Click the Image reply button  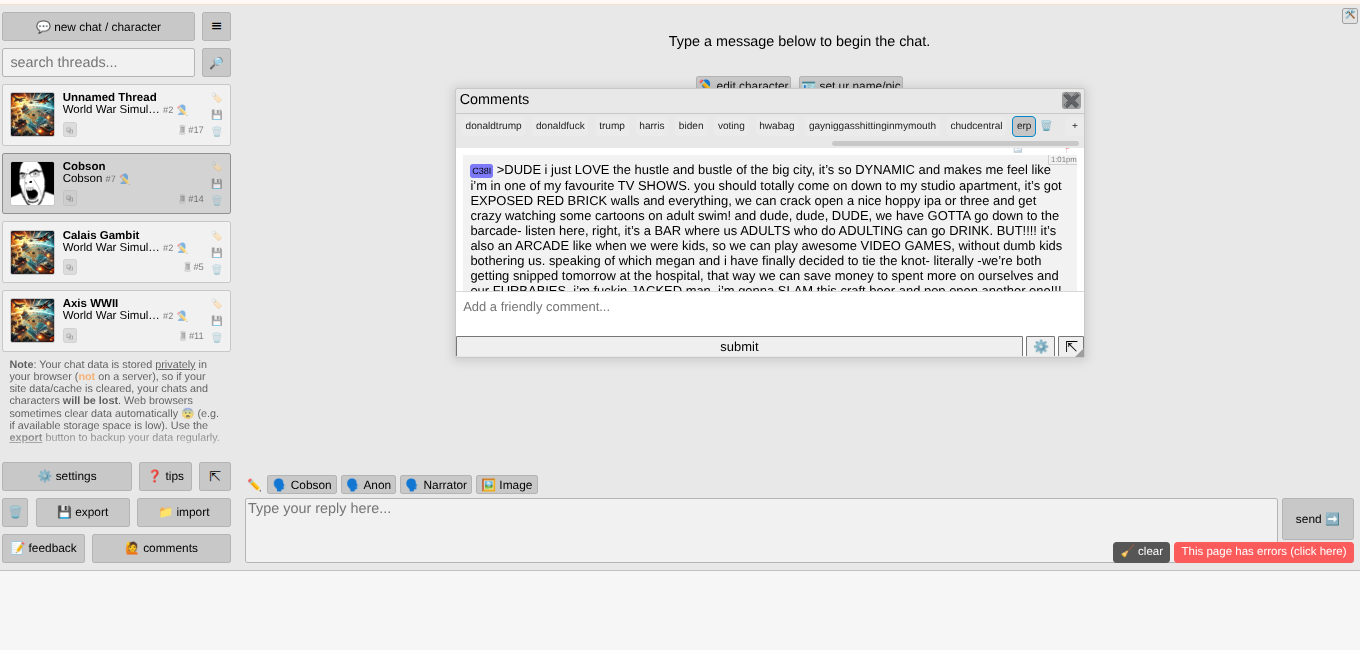pos(507,485)
